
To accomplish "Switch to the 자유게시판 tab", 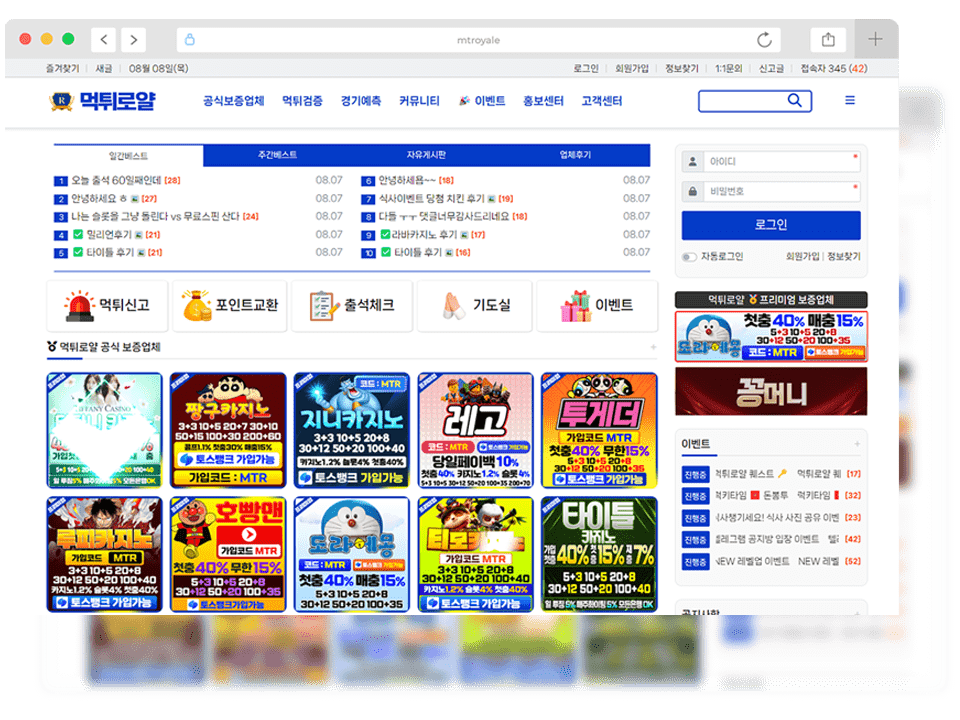I will [x=426, y=155].
